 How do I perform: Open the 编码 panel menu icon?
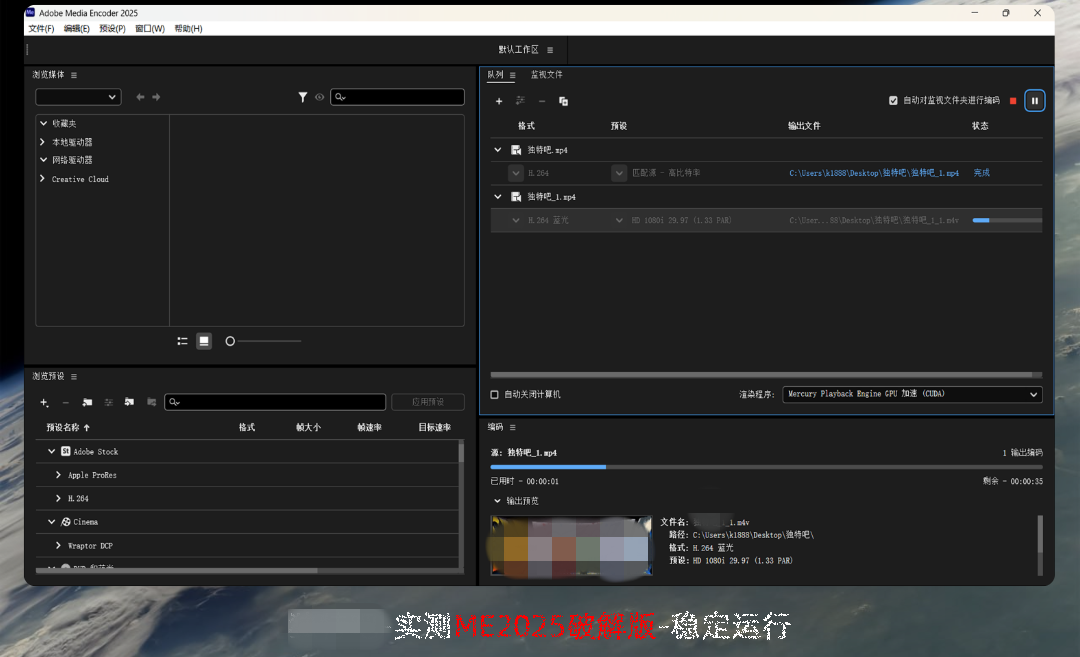click(x=512, y=428)
